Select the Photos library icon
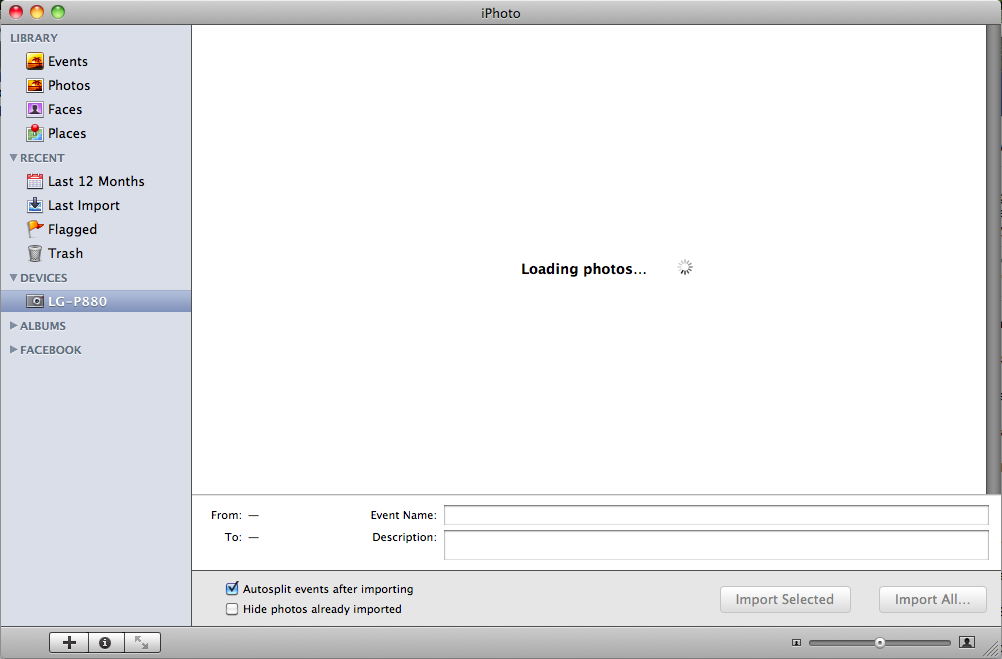The image size is (1002, 659). tap(35, 86)
